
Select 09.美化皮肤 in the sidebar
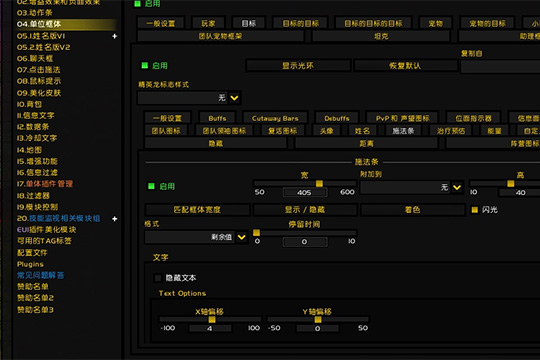[x=39, y=93]
